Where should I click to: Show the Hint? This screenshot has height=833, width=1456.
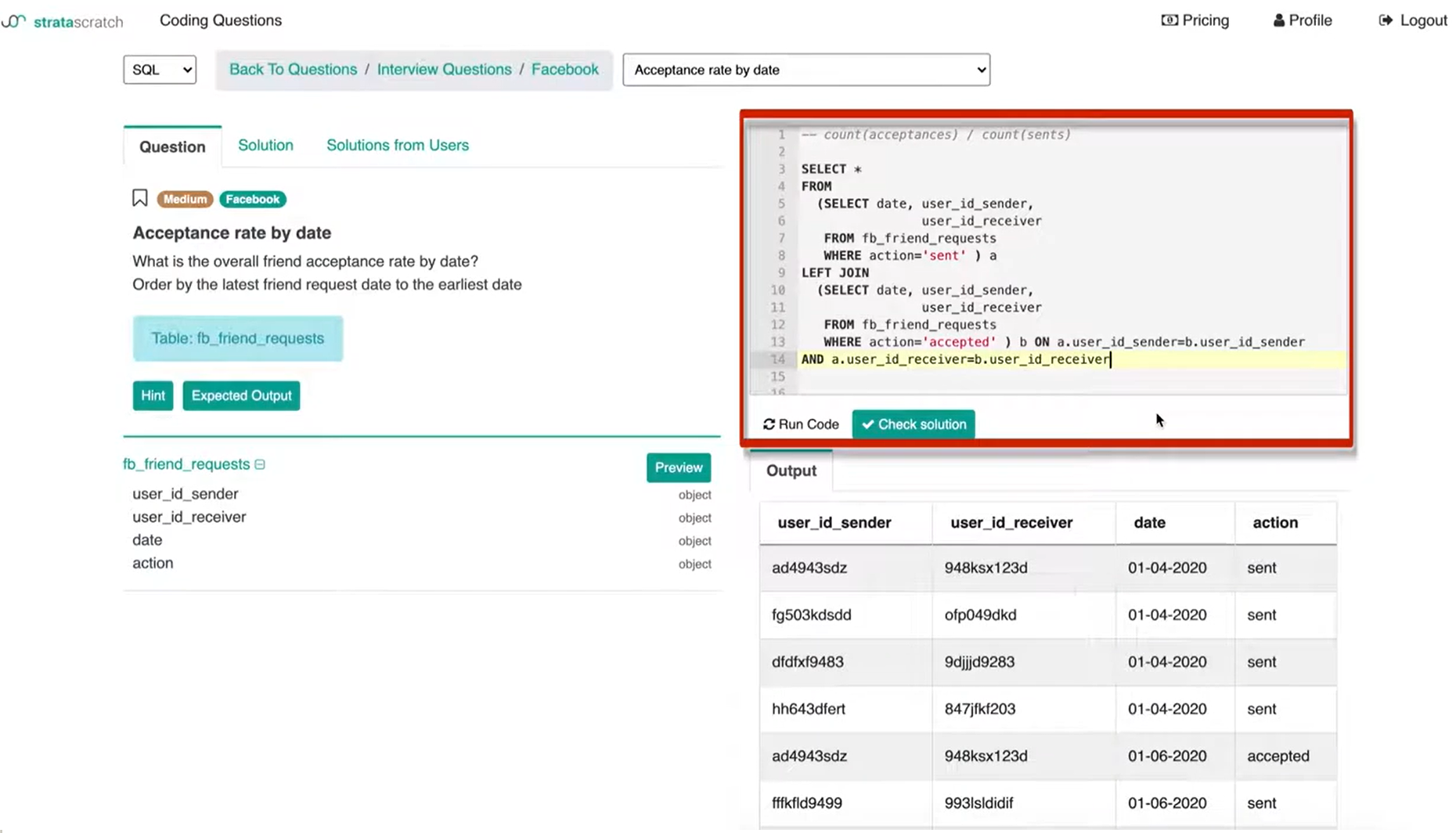(153, 395)
